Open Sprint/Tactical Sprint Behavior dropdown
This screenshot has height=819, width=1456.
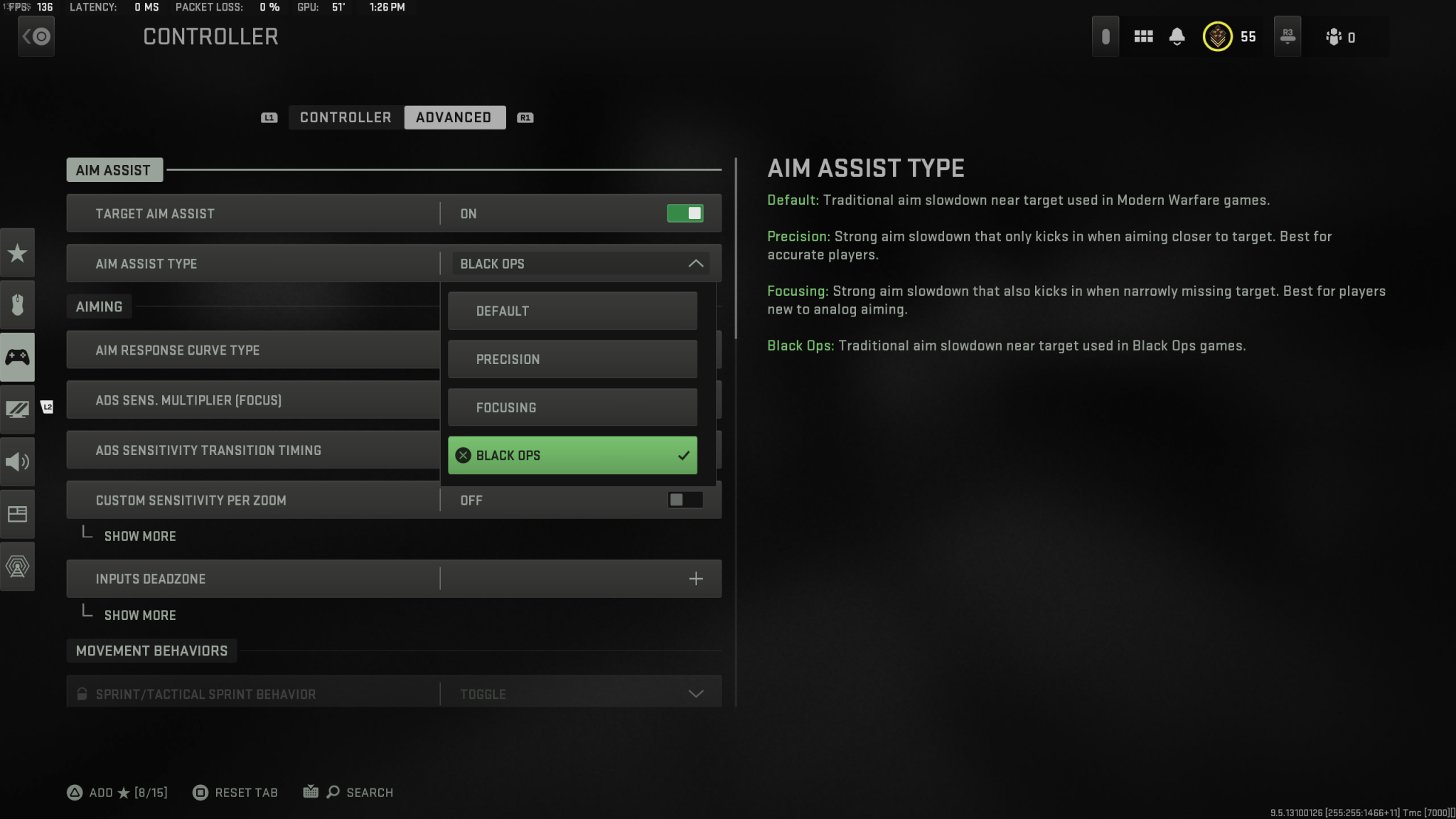[696, 694]
